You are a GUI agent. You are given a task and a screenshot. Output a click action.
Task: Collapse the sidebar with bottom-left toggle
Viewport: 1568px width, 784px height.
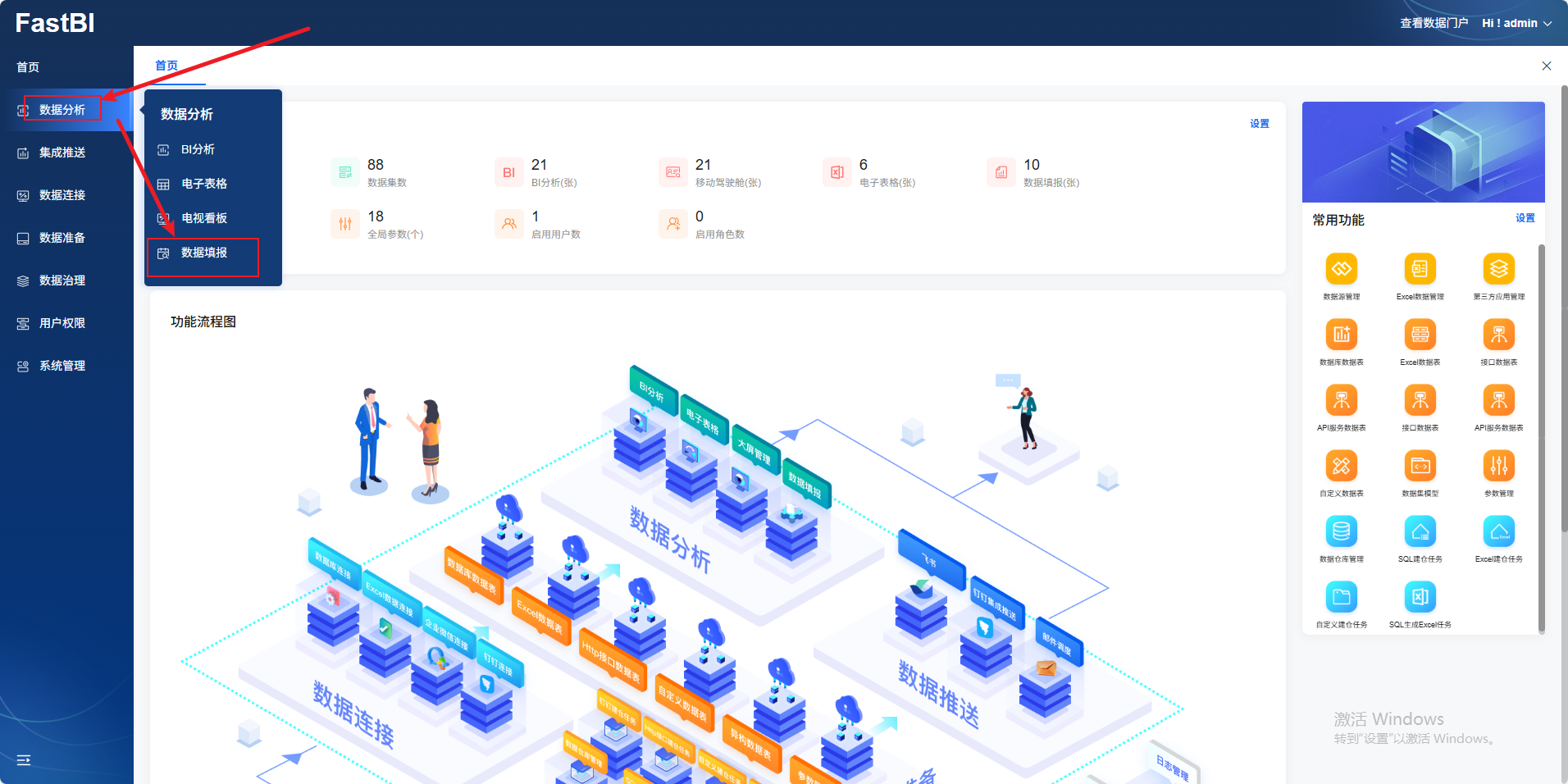pyautogui.click(x=24, y=760)
